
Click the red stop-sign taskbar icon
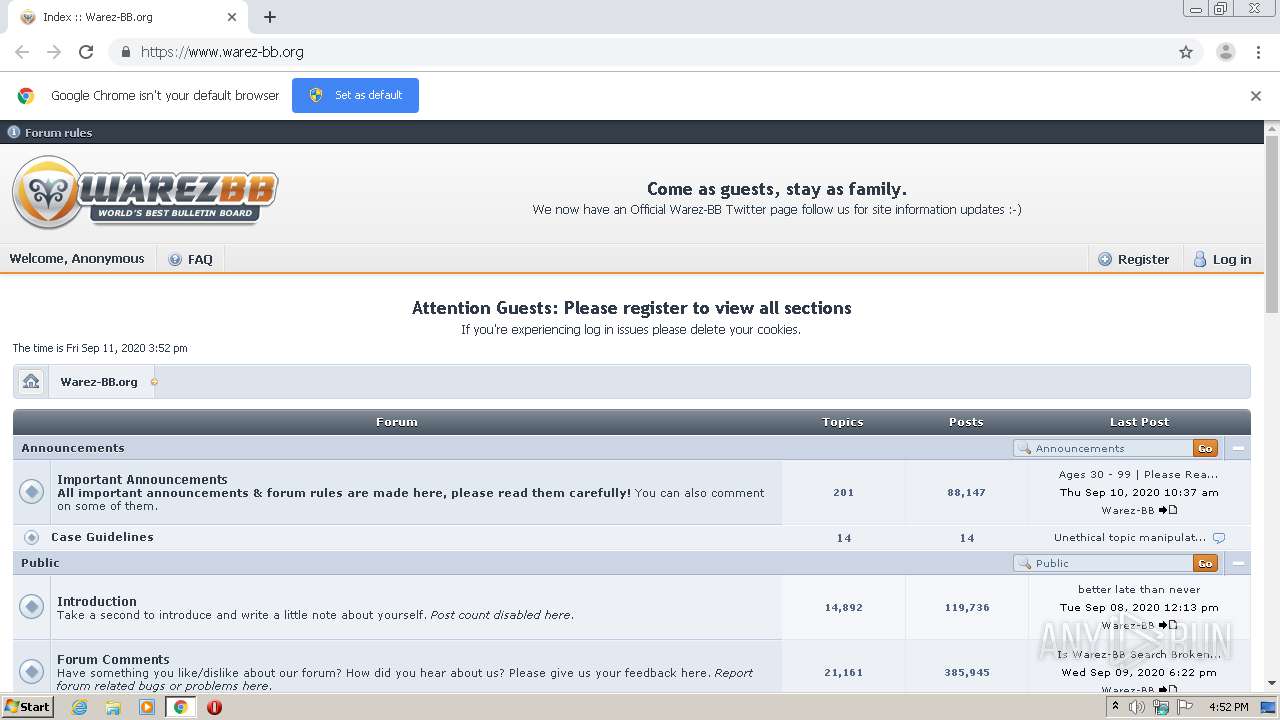[x=214, y=707]
